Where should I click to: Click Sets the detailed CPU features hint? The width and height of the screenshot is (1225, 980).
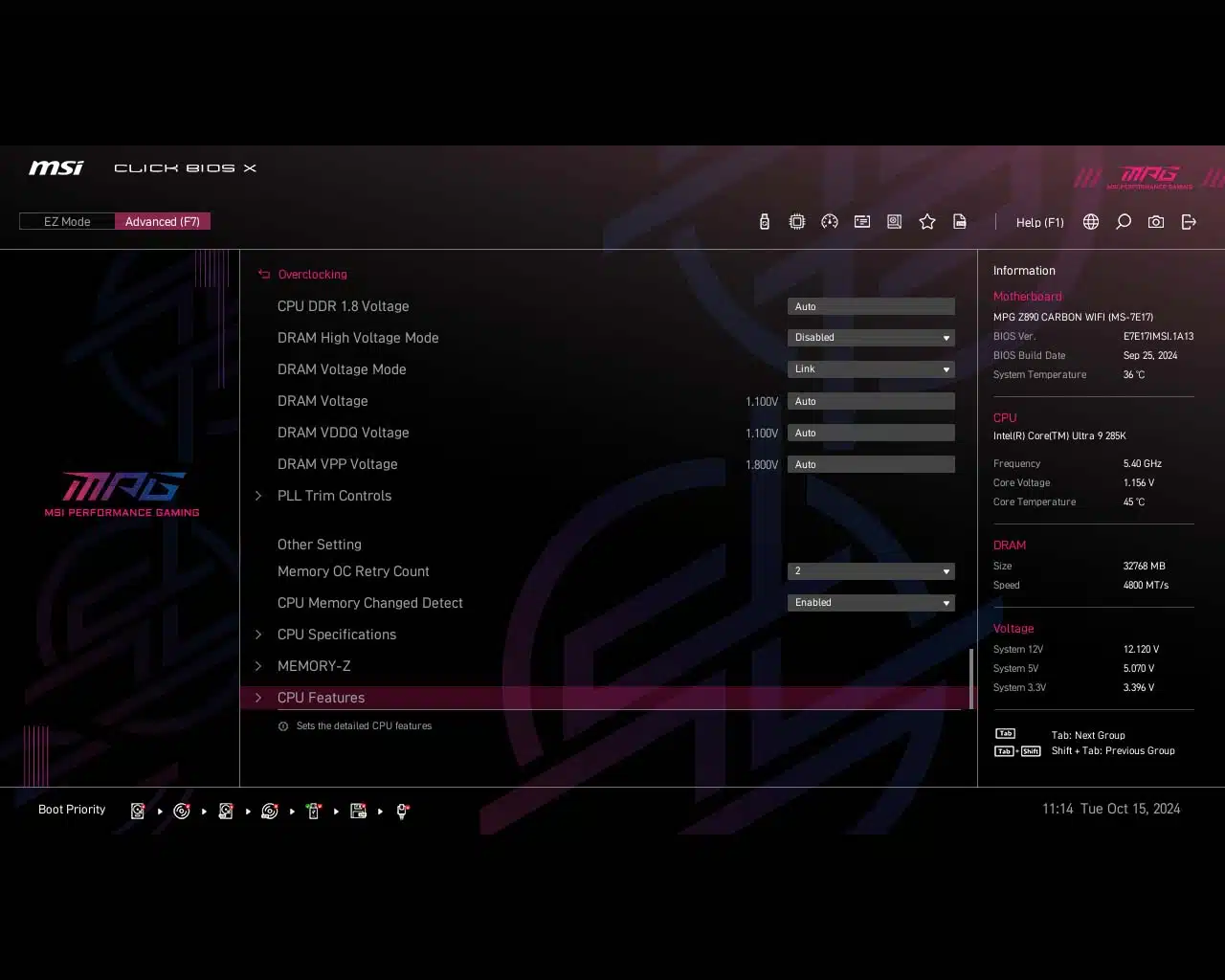click(364, 726)
